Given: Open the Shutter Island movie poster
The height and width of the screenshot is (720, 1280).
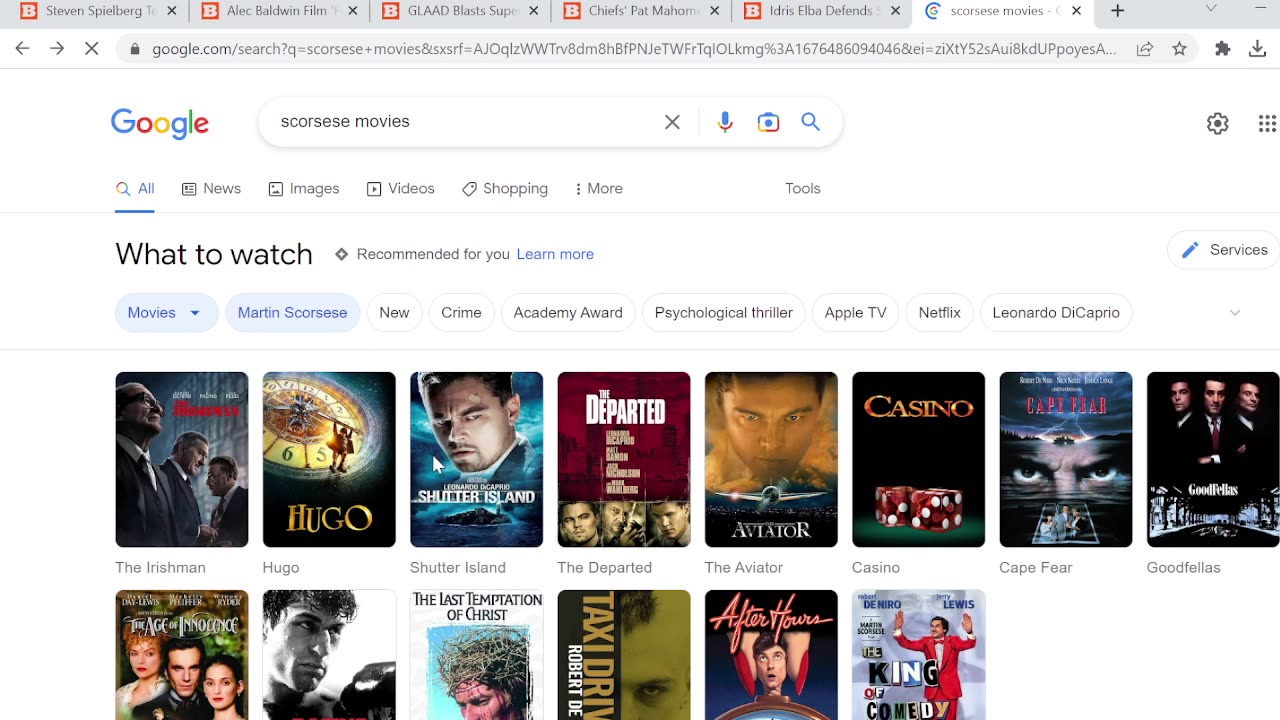Looking at the screenshot, I should click(476, 459).
